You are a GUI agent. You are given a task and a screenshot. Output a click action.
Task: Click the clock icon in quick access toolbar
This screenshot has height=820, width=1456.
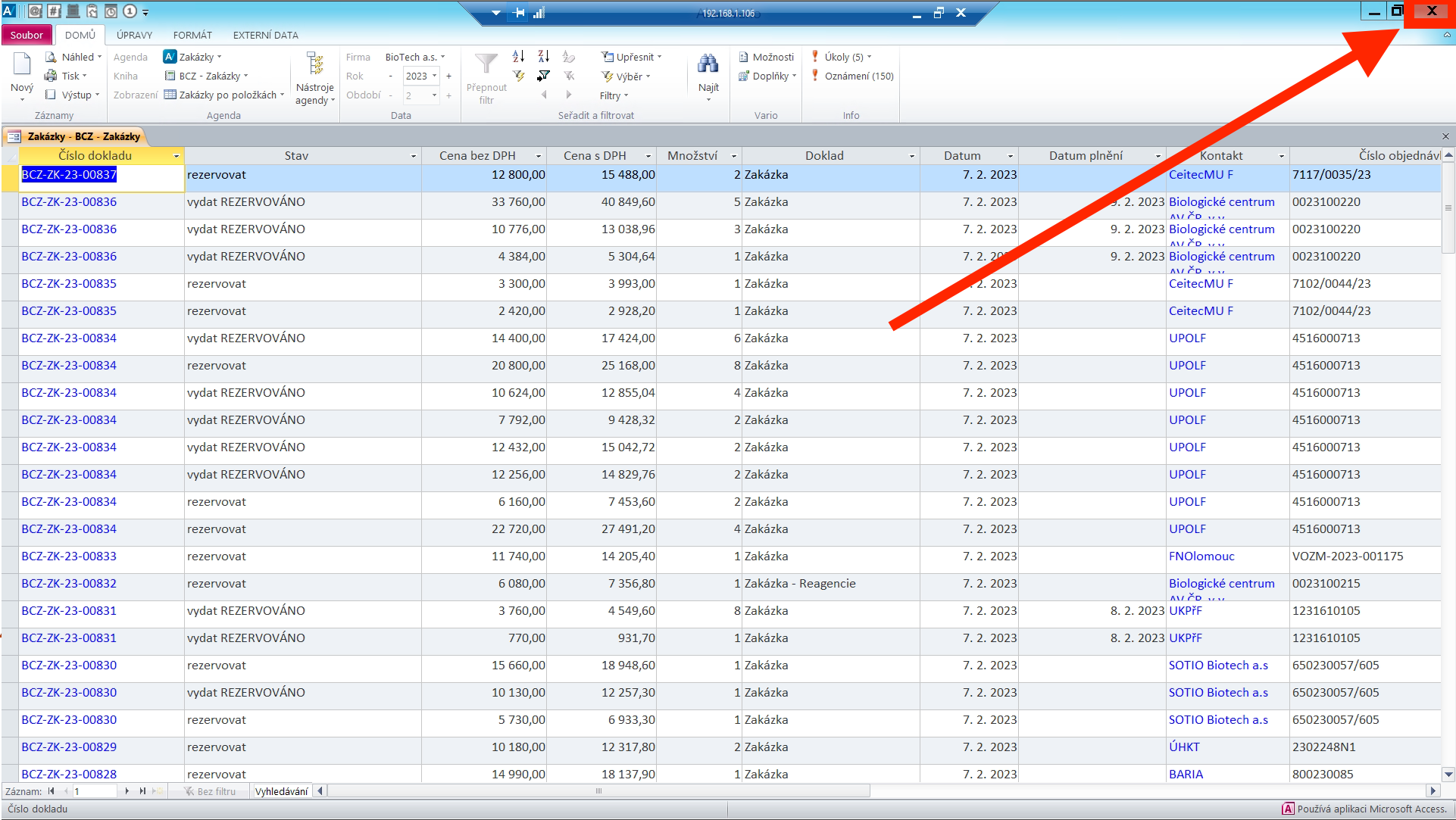click(x=111, y=11)
